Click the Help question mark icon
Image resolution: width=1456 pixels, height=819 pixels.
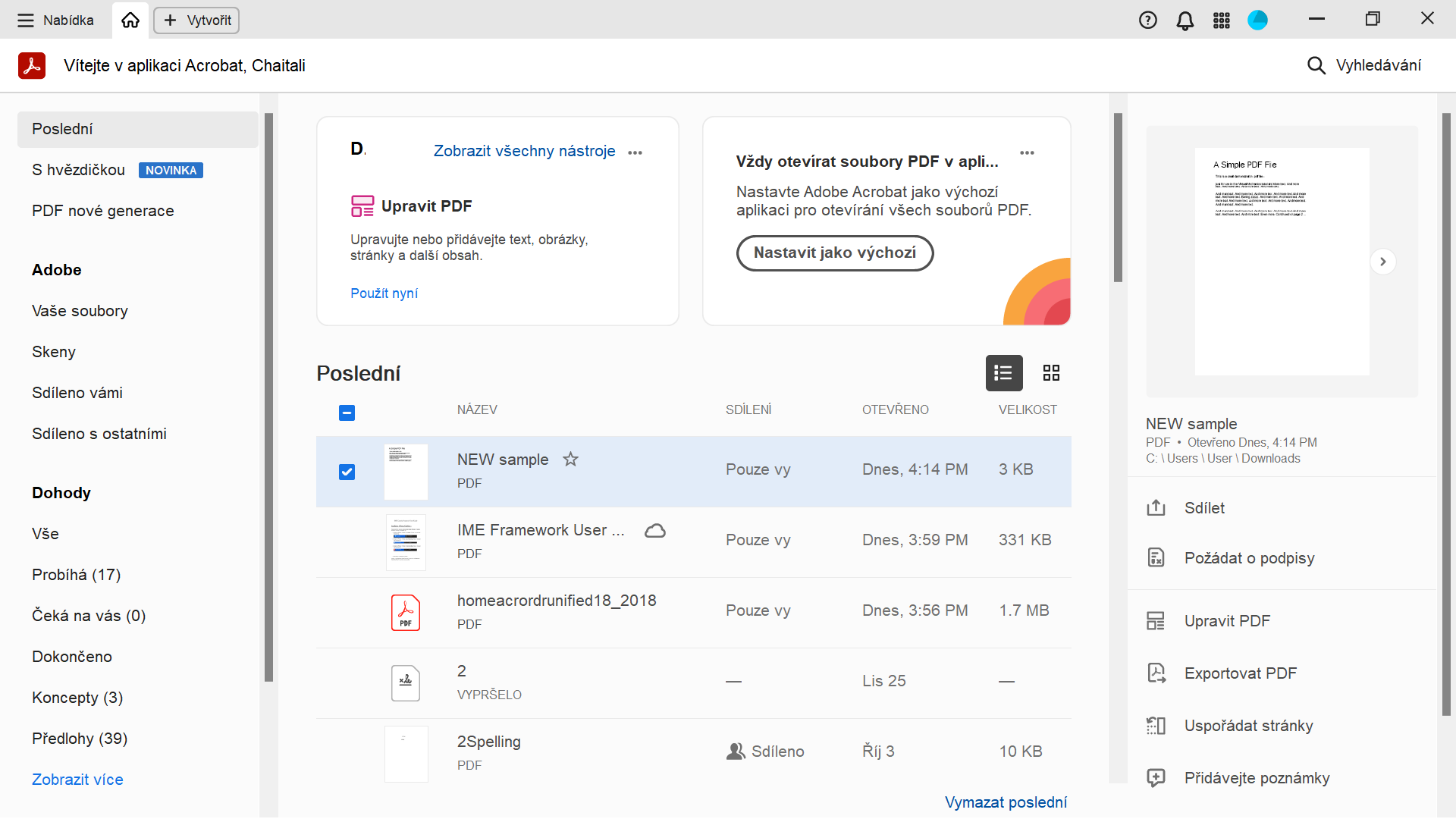(x=1148, y=20)
